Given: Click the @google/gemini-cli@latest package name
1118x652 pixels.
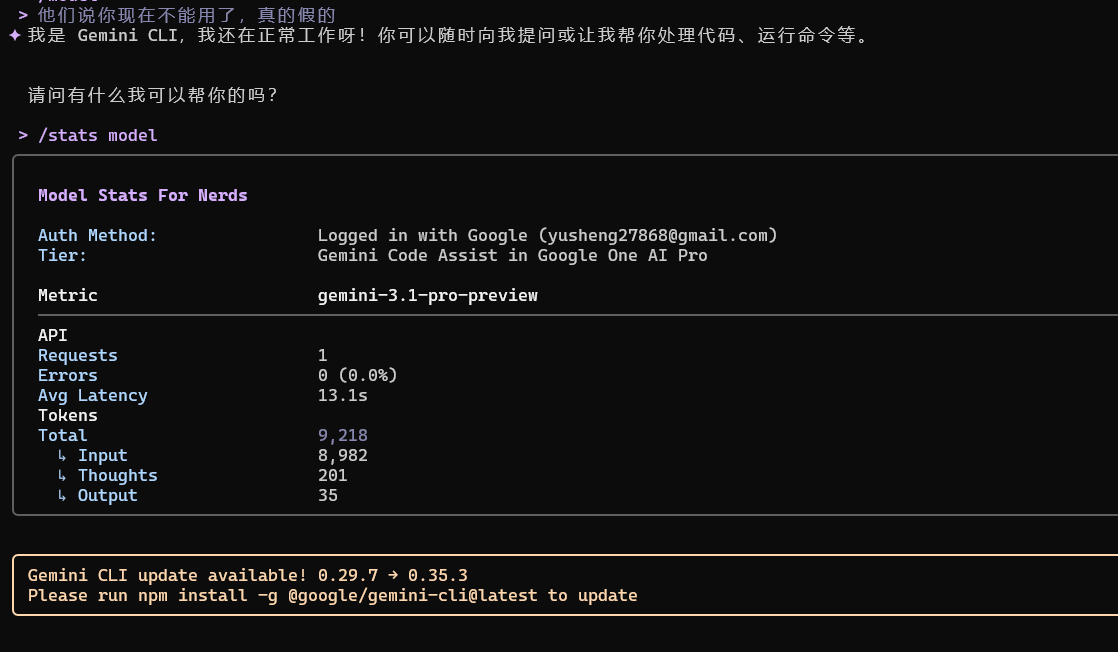Looking at the screenshot, I should pyautogui.click(x=413, y=596).
